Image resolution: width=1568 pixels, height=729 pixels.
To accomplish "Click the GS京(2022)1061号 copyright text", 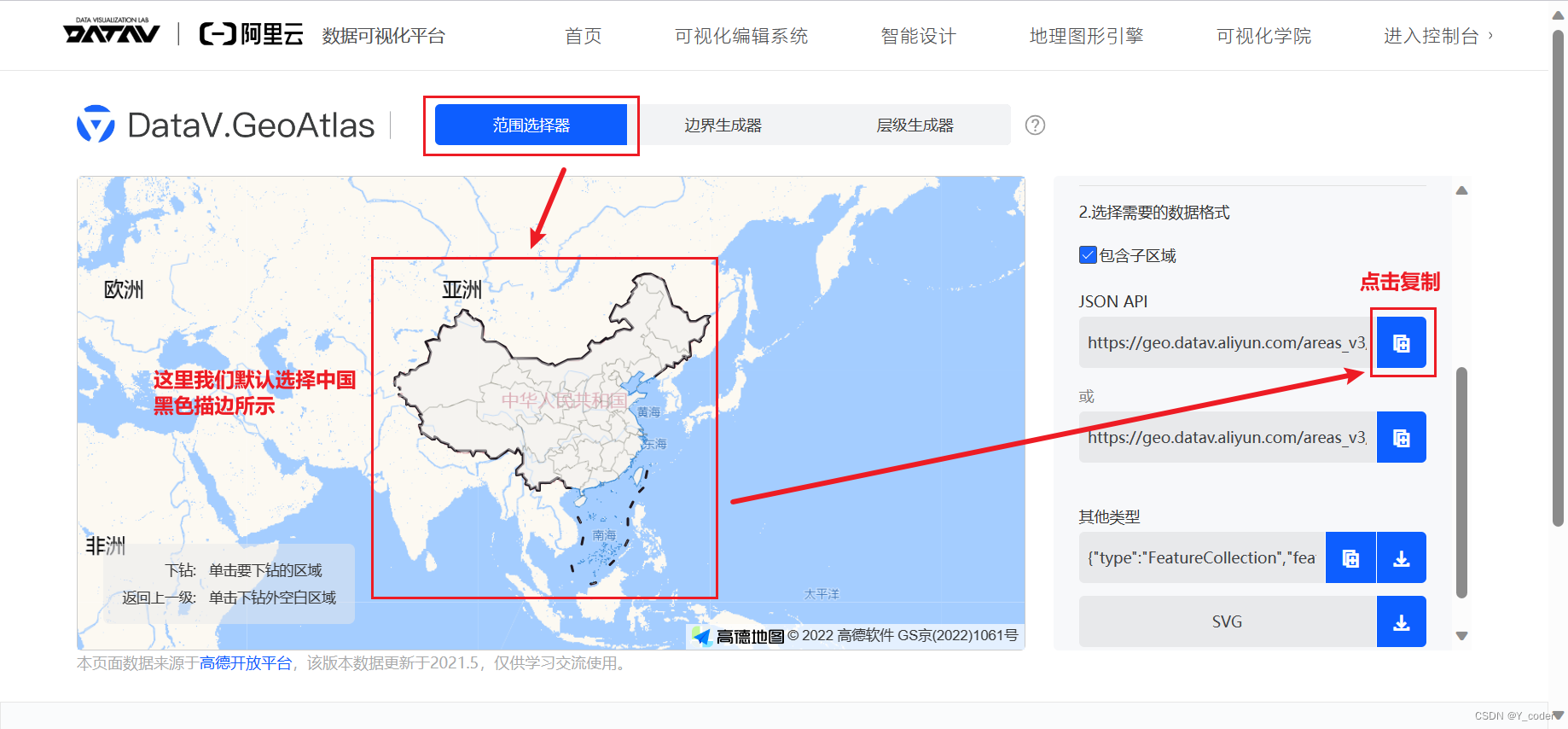I will pos(958,635).
